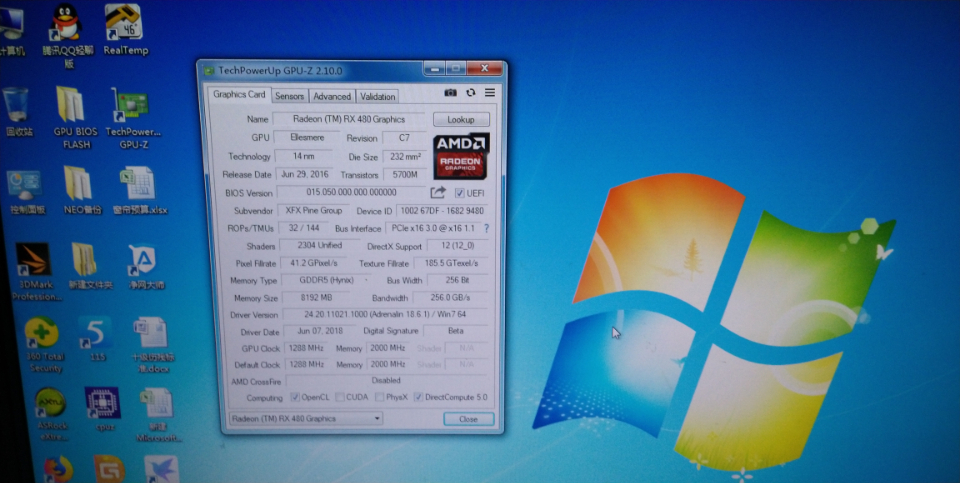The height and width of the screenshot is (483, 960).
Task: Click the GPU-Z refresh icon
Action: pyautogui.click(x=470, y=92)
